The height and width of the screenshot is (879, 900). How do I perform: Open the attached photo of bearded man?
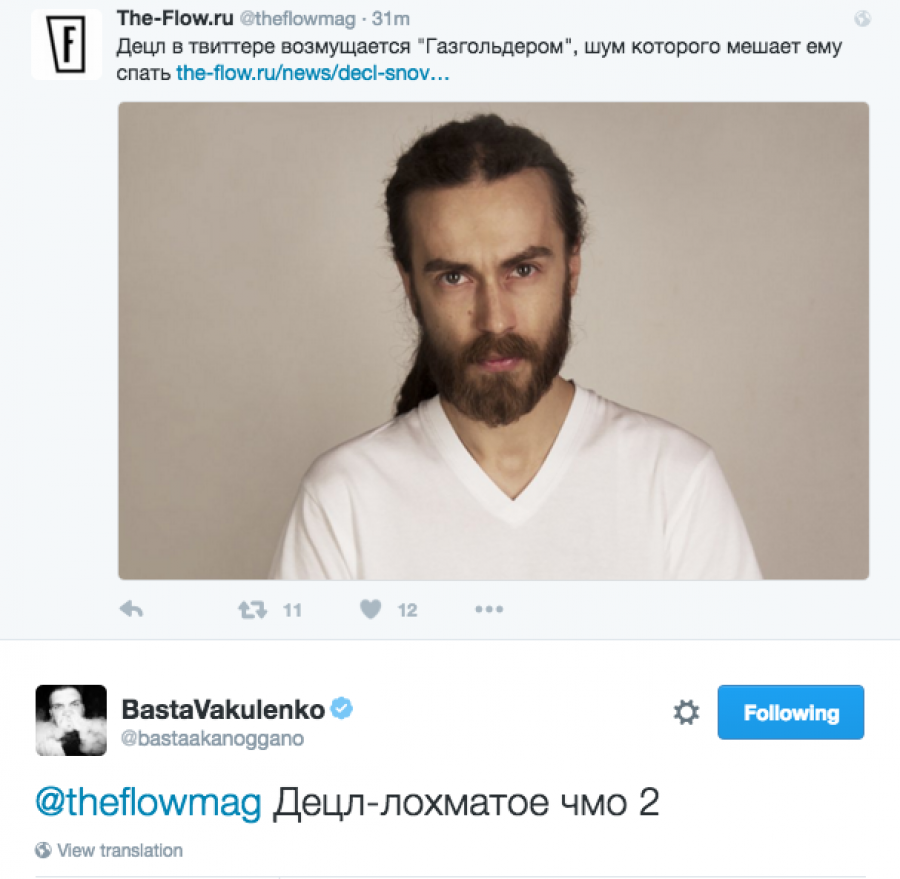pyautogui.click(x=494, y=341)
